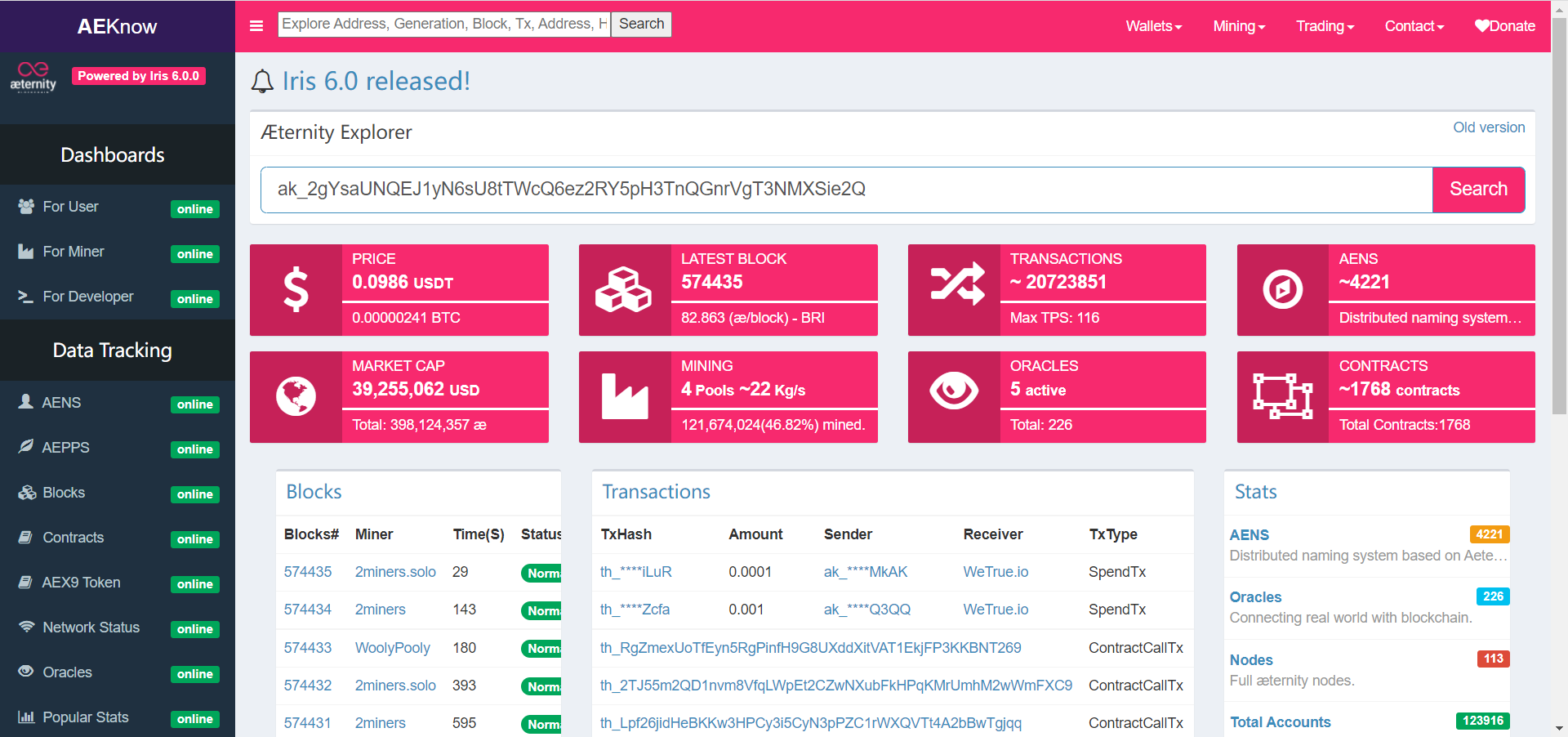Click the notification bell icon
The image size is (1568, 737).
coord(262,82)
